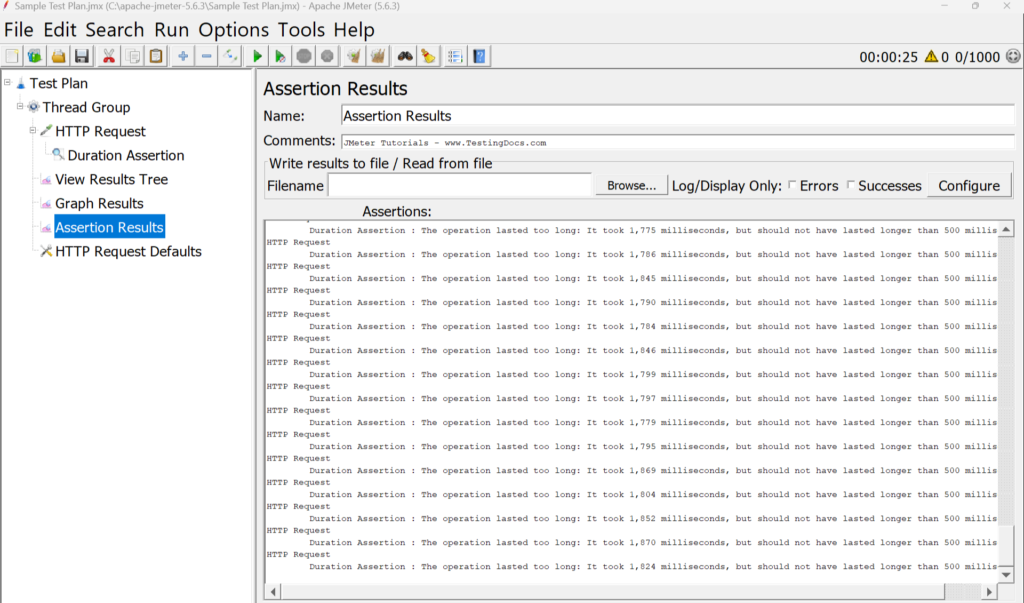The width and height of the screenshot is (1024, 603).
Task: Collapse the Test Plan root node
Action: coord(8,83)
